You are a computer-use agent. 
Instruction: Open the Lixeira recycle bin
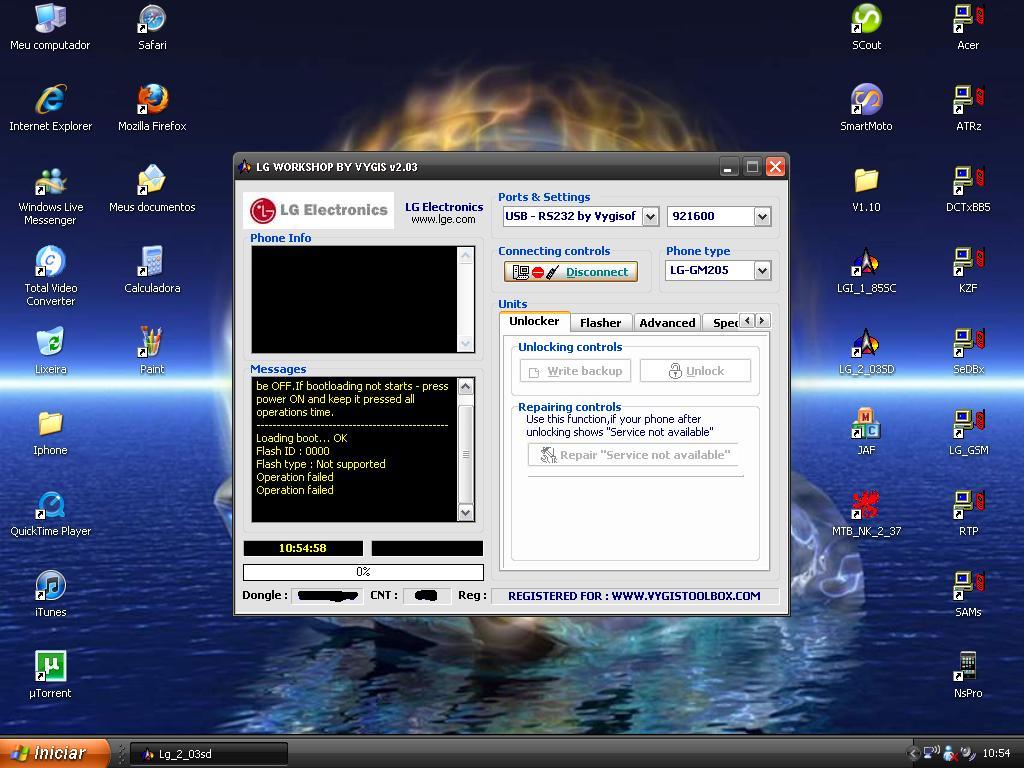50,351
